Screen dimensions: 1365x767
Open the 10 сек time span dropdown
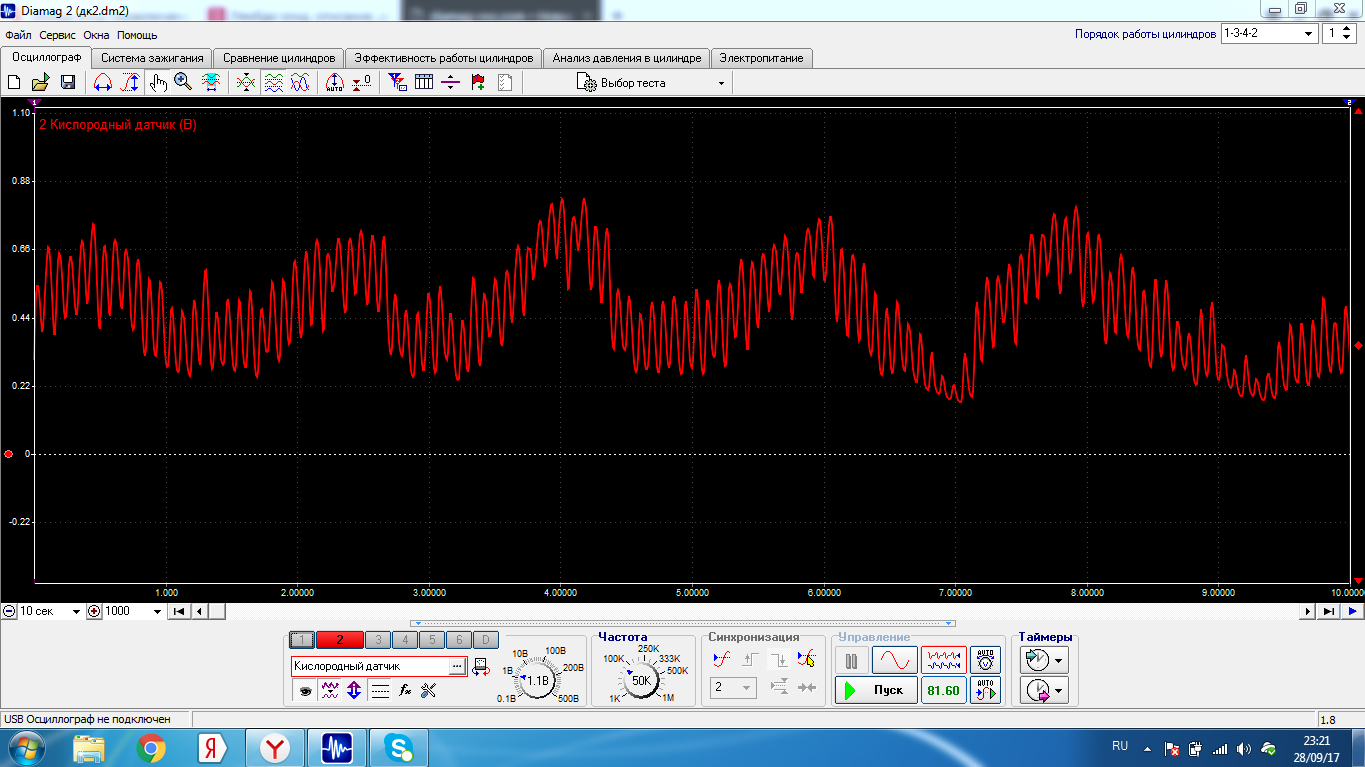[77, 611]
